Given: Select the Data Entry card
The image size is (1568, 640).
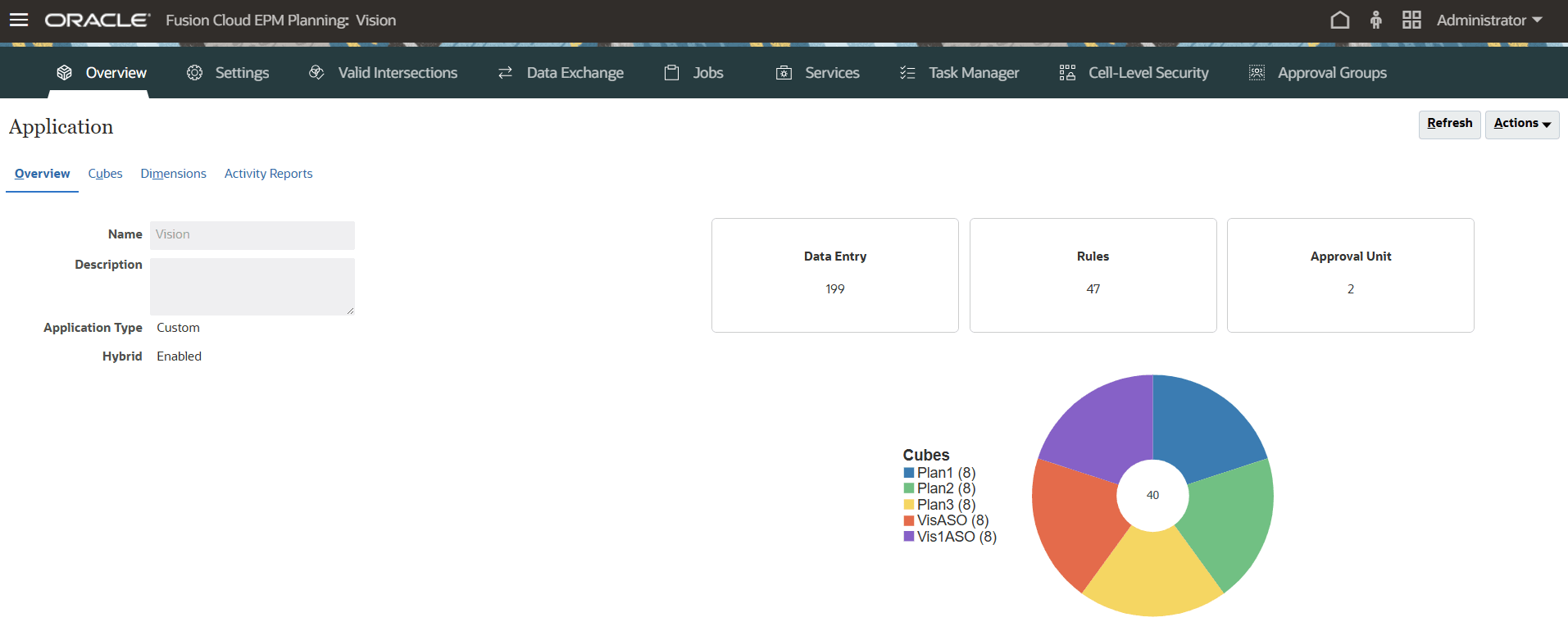Looking at the screenshot, I should tap(835, 275).
